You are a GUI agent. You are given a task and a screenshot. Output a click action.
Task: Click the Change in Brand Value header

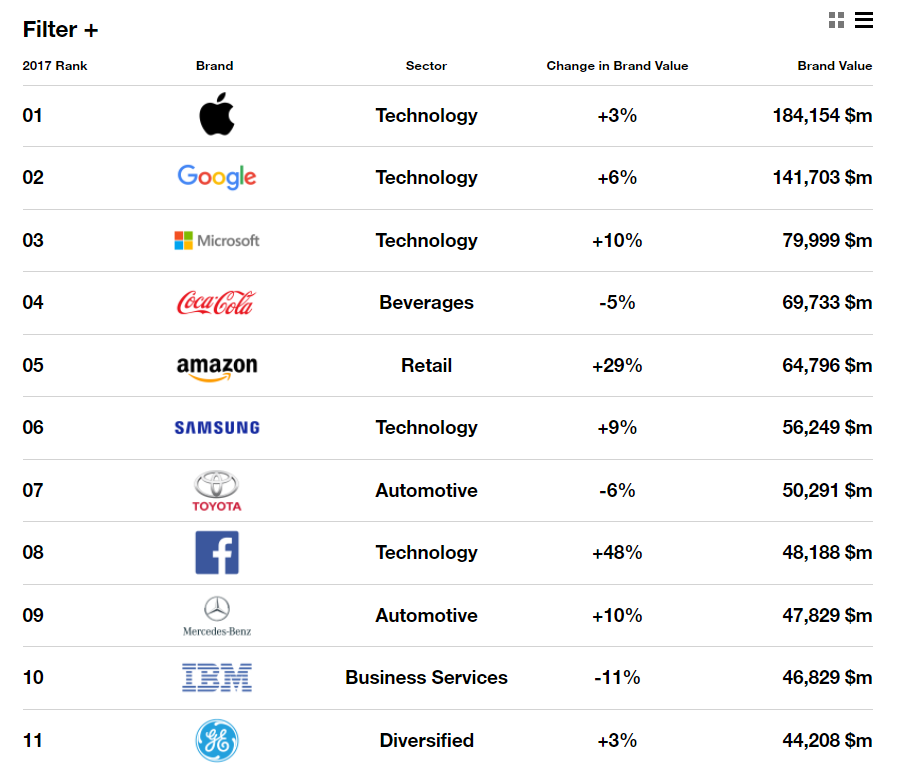617,66
